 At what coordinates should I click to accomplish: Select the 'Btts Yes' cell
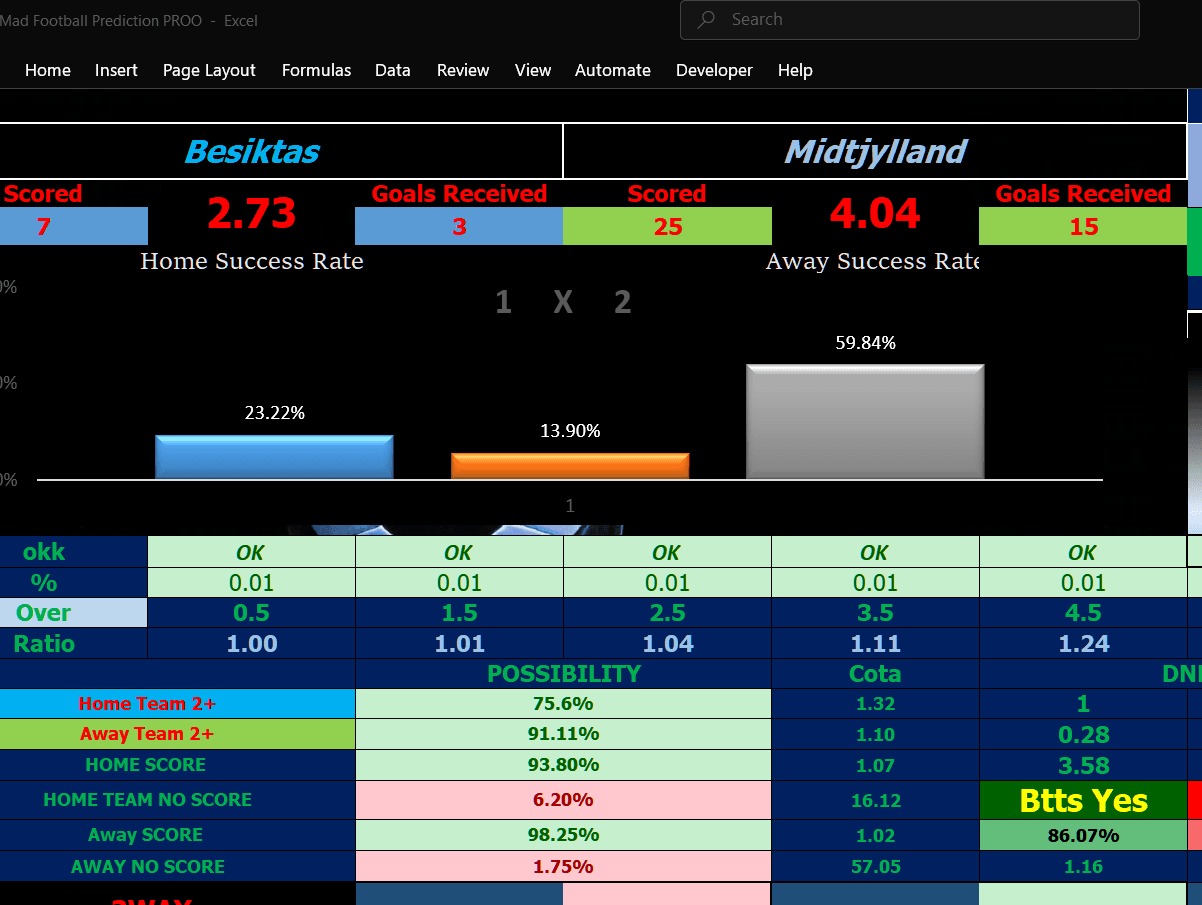(x=1083, y=800)
